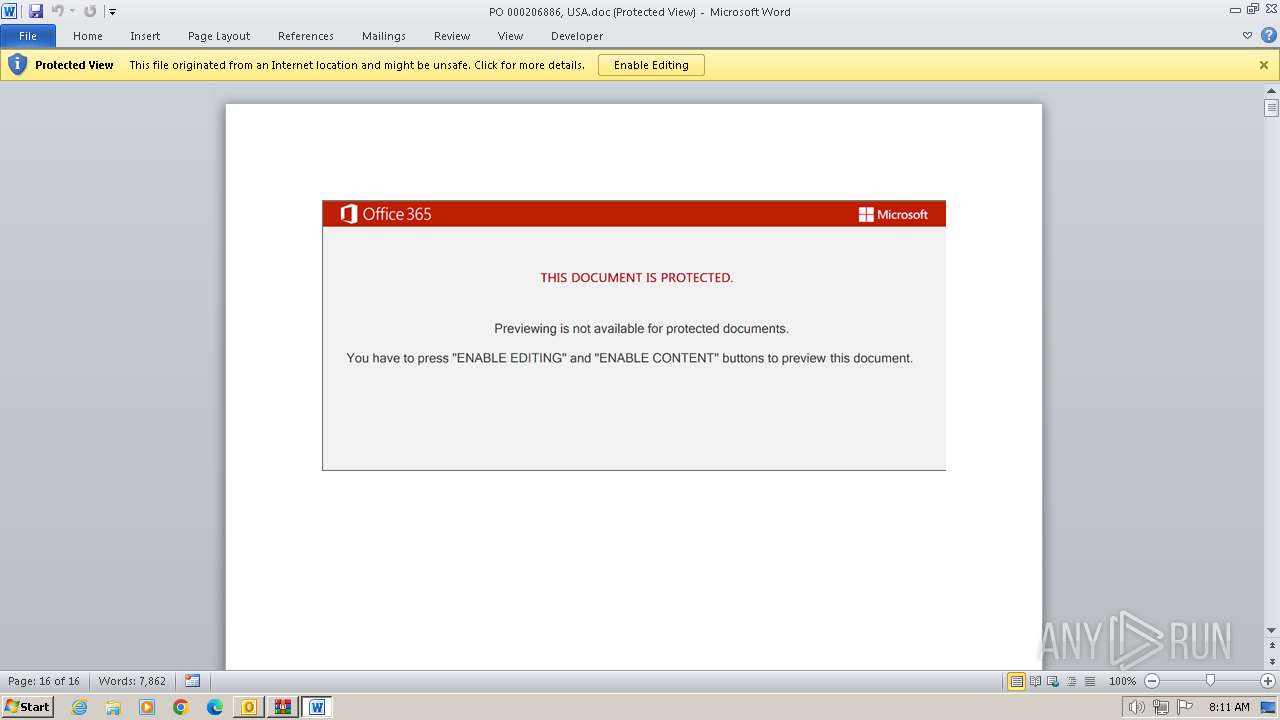Click the vertical scrollbar down arrow
The width and height of the screenshot is (1280, 720).
pyautogui.click(x=1271, y=631)
